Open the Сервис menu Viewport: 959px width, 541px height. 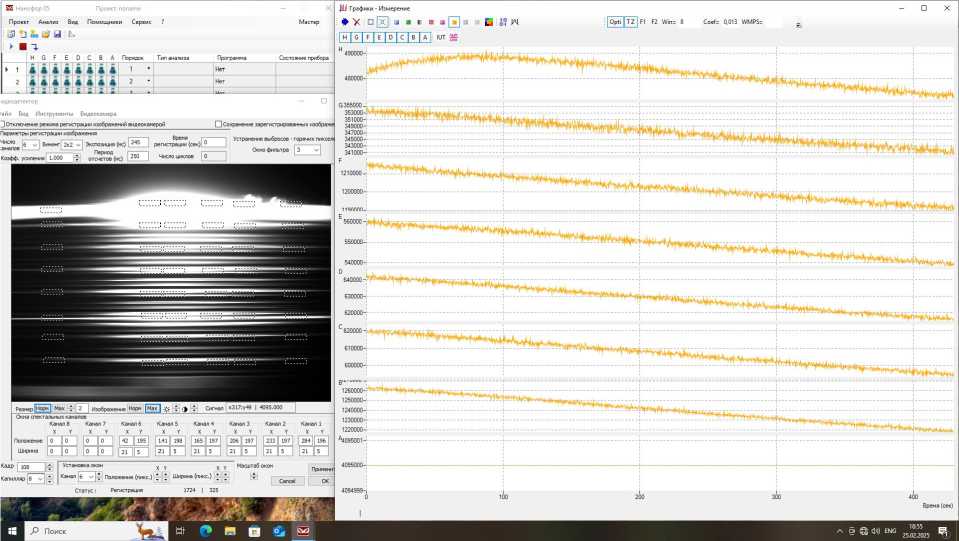coord(141,21)
